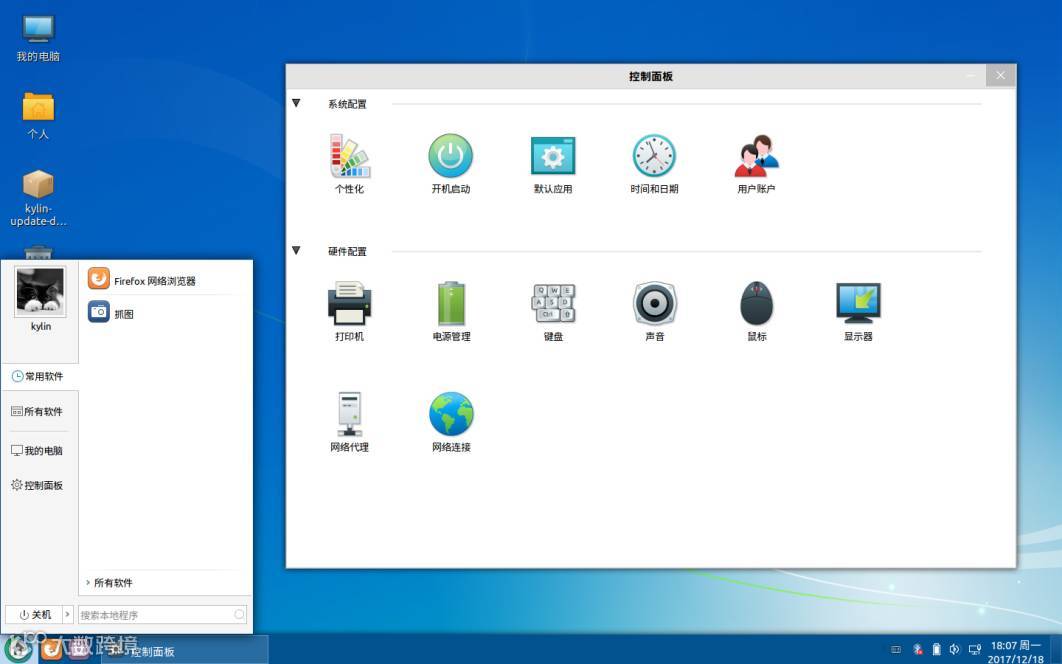Open volume control tray icon
Image resolution: width=1062 pixels, height=664 pixels.
point(954,650)
